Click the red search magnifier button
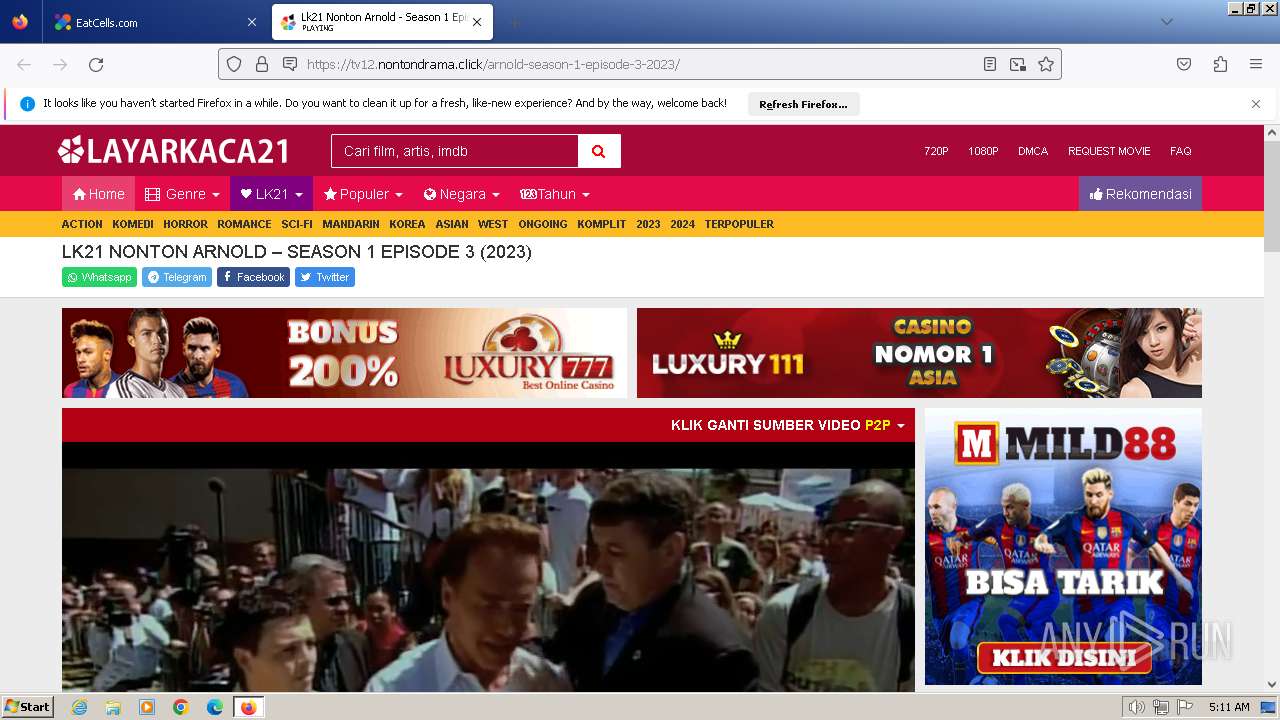The height and width of the screenshot is (720, 1280). coord(599,151)
